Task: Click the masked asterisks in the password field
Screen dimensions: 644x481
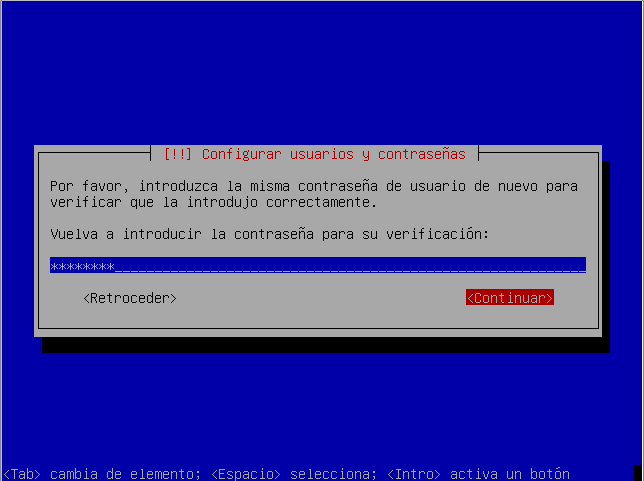Action: point(82,266)
